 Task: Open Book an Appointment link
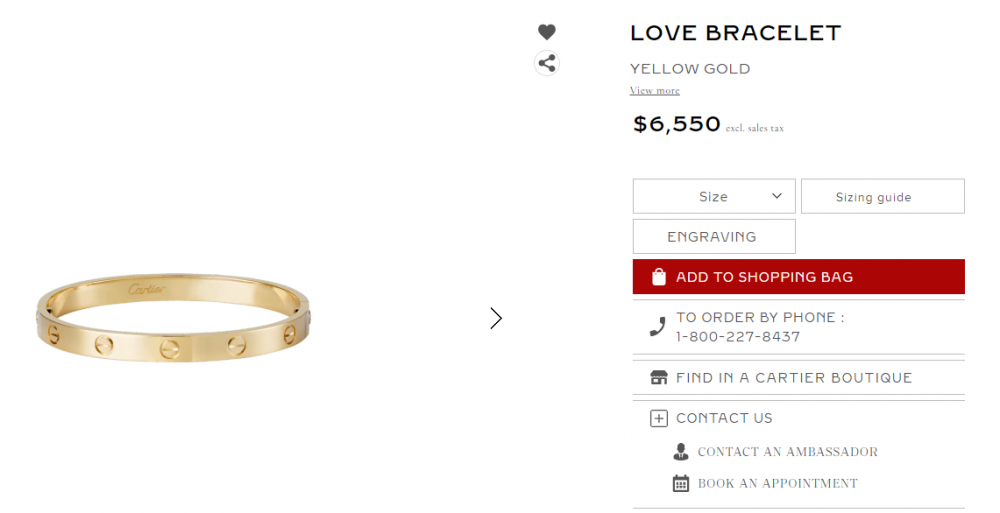tap(777, 484)
